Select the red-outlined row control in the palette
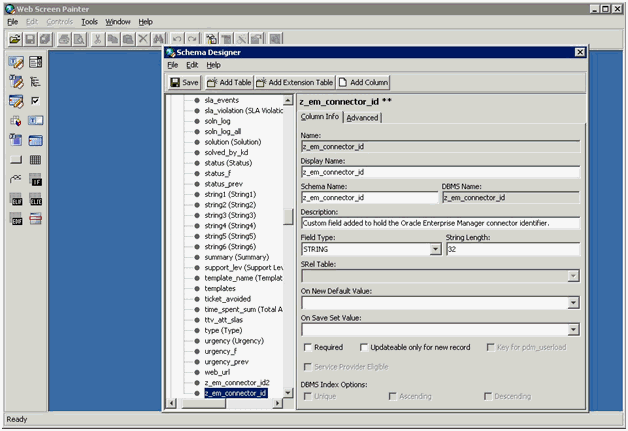Image resolution: width=628 pixels, height=431 pixels. (35, 219)
